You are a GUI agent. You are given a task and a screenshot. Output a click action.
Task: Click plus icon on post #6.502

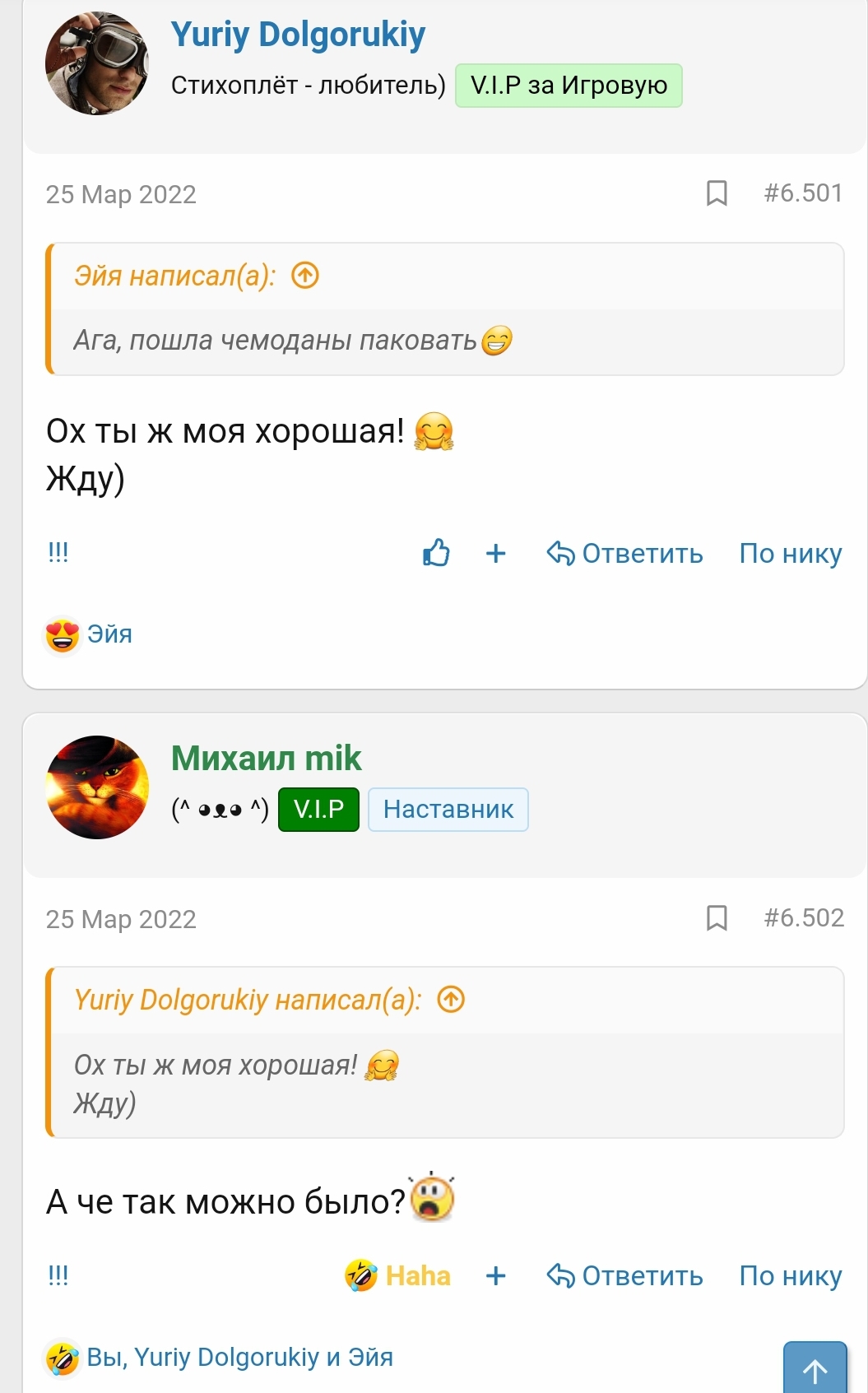pos(495,1275)
